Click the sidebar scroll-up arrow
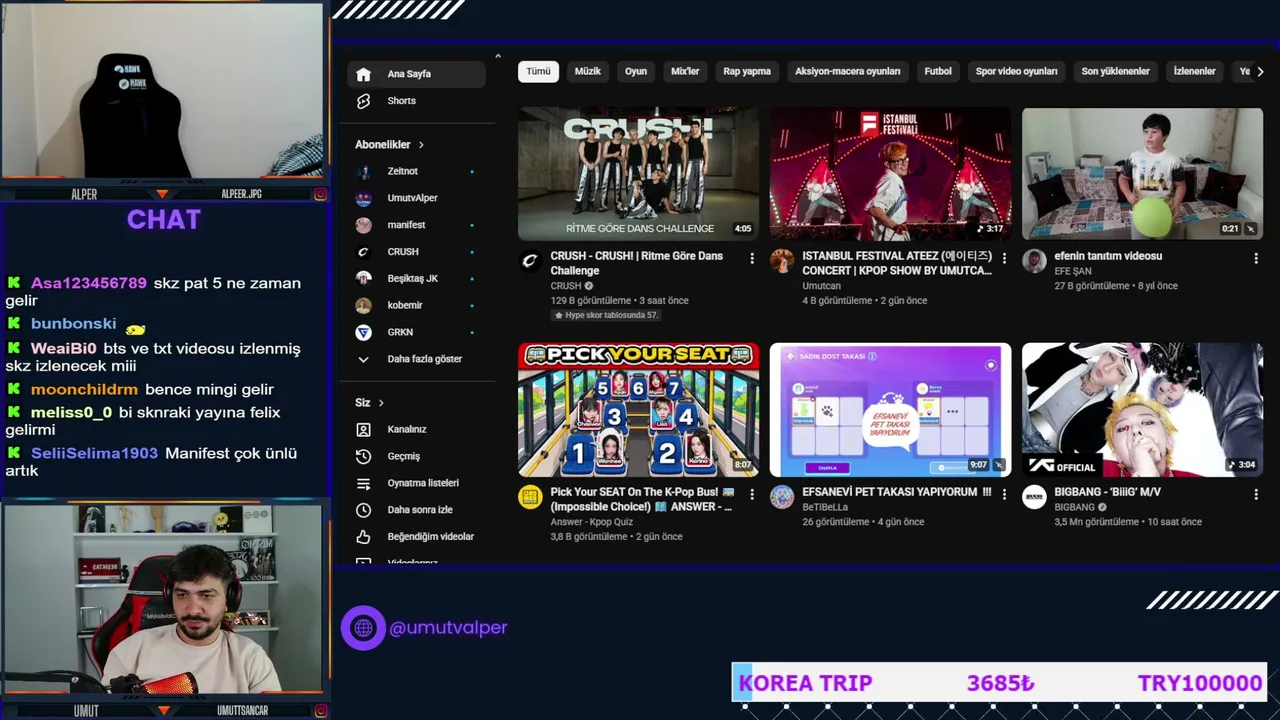Screen dimensions: 1280x720 [x=498, y=56]
